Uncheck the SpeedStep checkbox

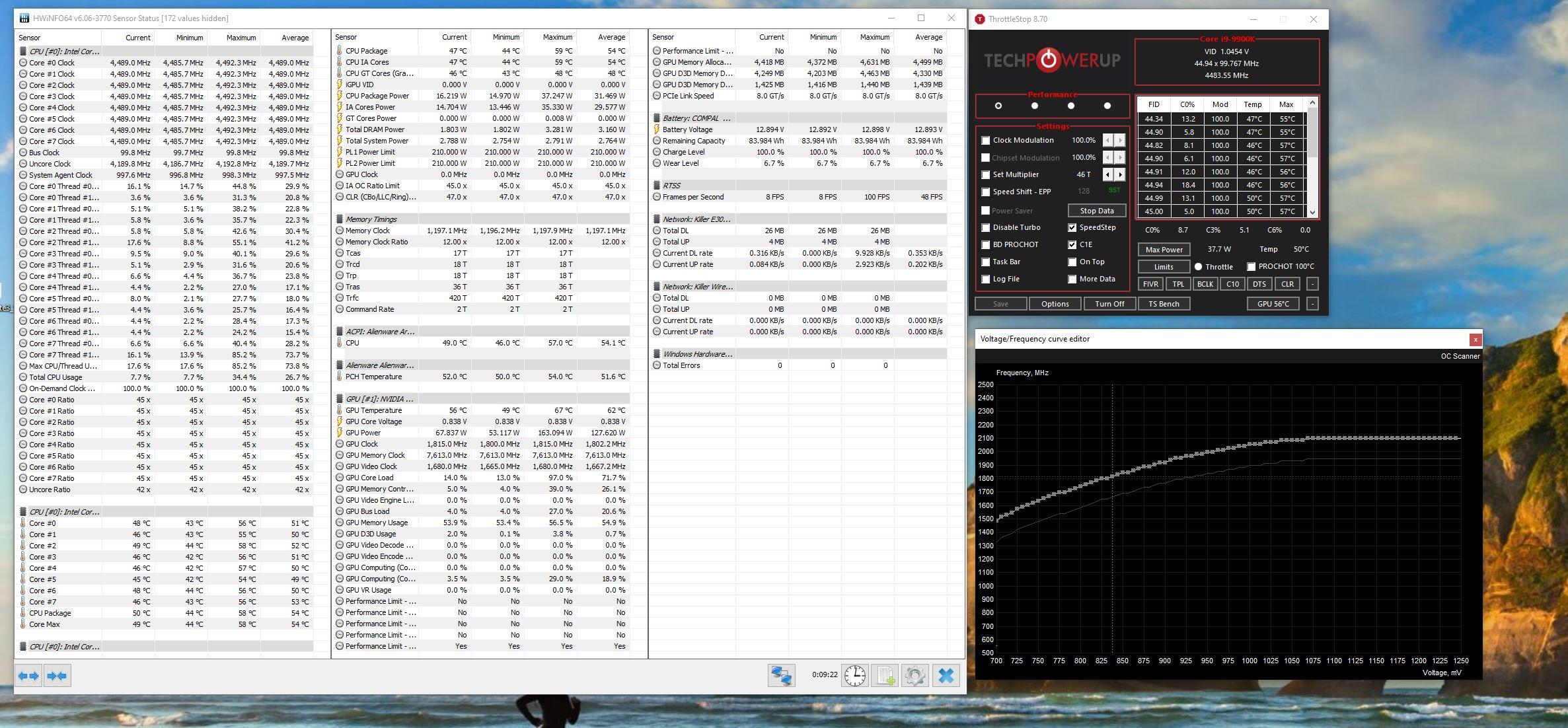coord(1072,227)
